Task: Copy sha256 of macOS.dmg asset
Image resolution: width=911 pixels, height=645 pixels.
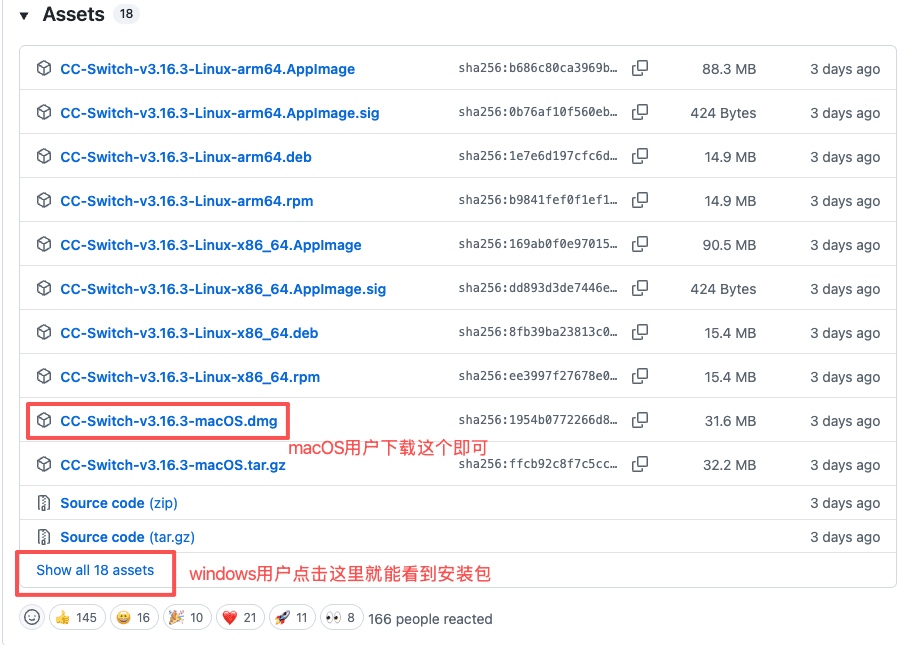Action: pos(640,420)
